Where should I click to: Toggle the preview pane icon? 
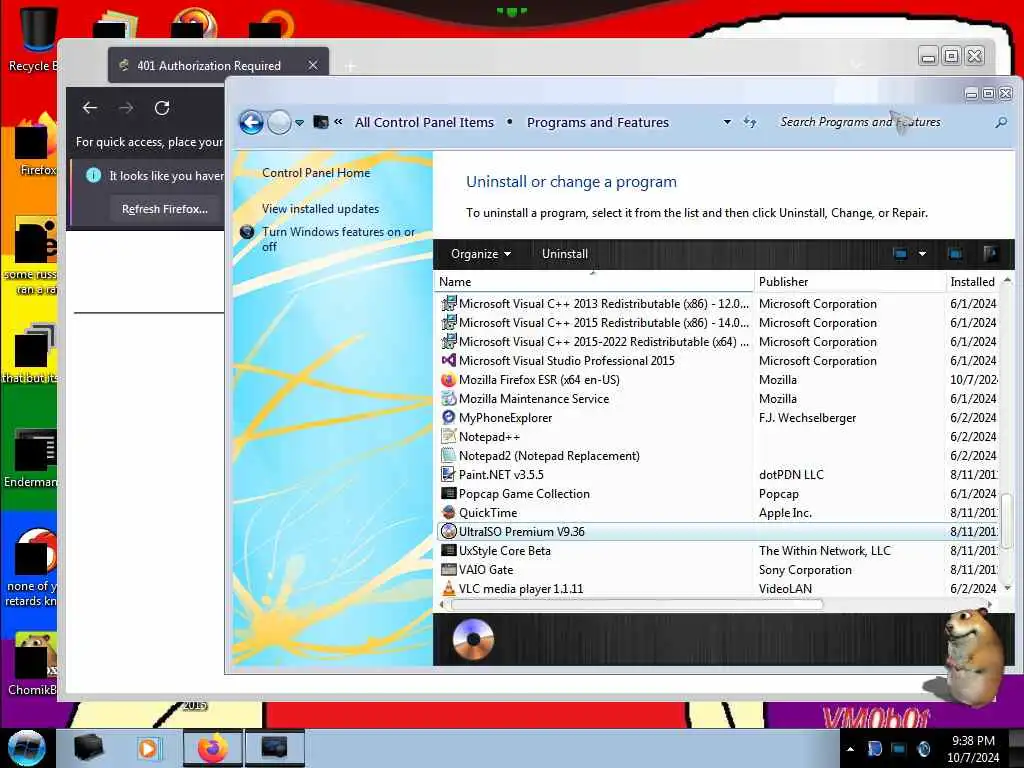[x=955, y=254]
